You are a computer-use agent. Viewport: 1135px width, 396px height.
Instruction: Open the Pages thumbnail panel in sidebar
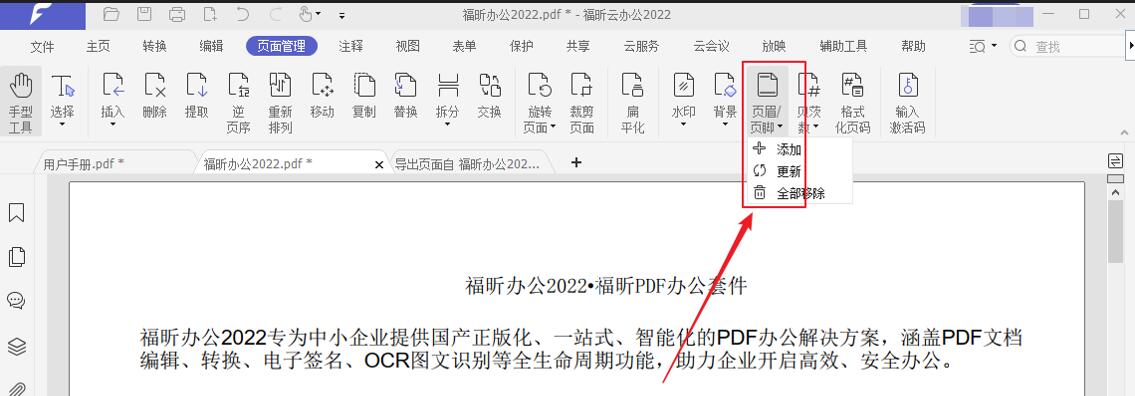click(16, 256)
